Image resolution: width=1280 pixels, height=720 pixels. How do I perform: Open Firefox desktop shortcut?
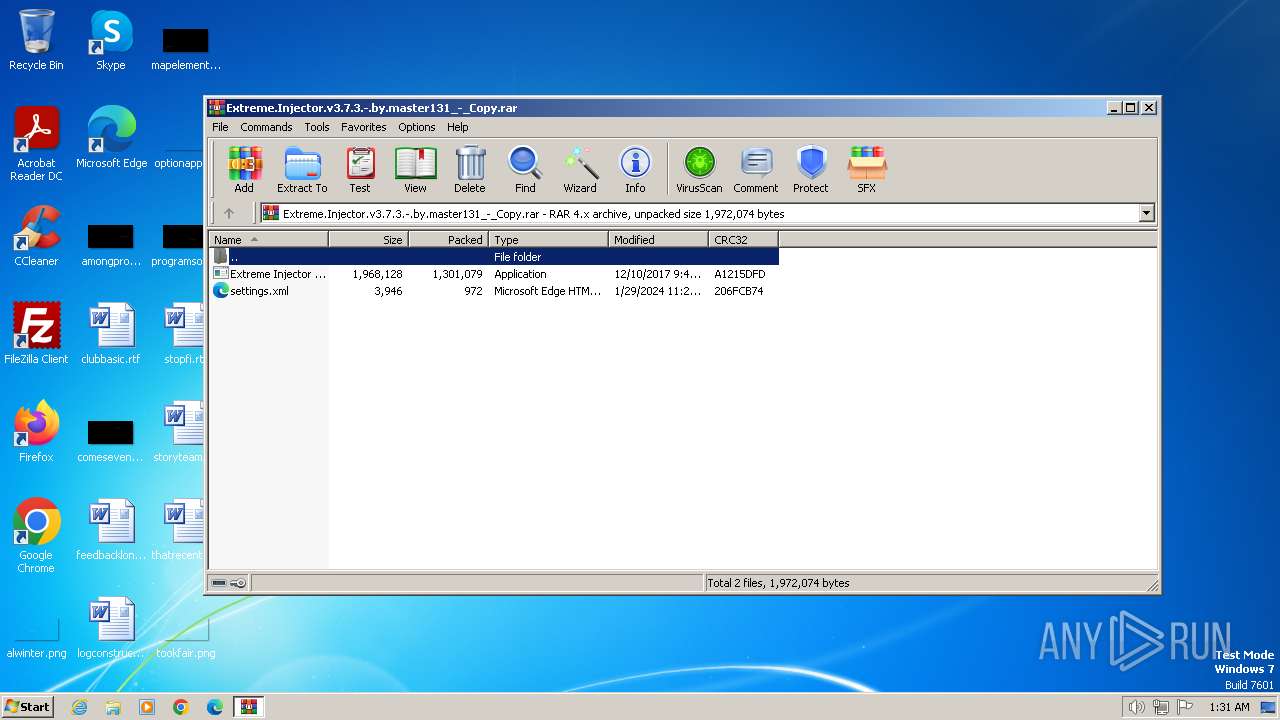tap(36, 432)
